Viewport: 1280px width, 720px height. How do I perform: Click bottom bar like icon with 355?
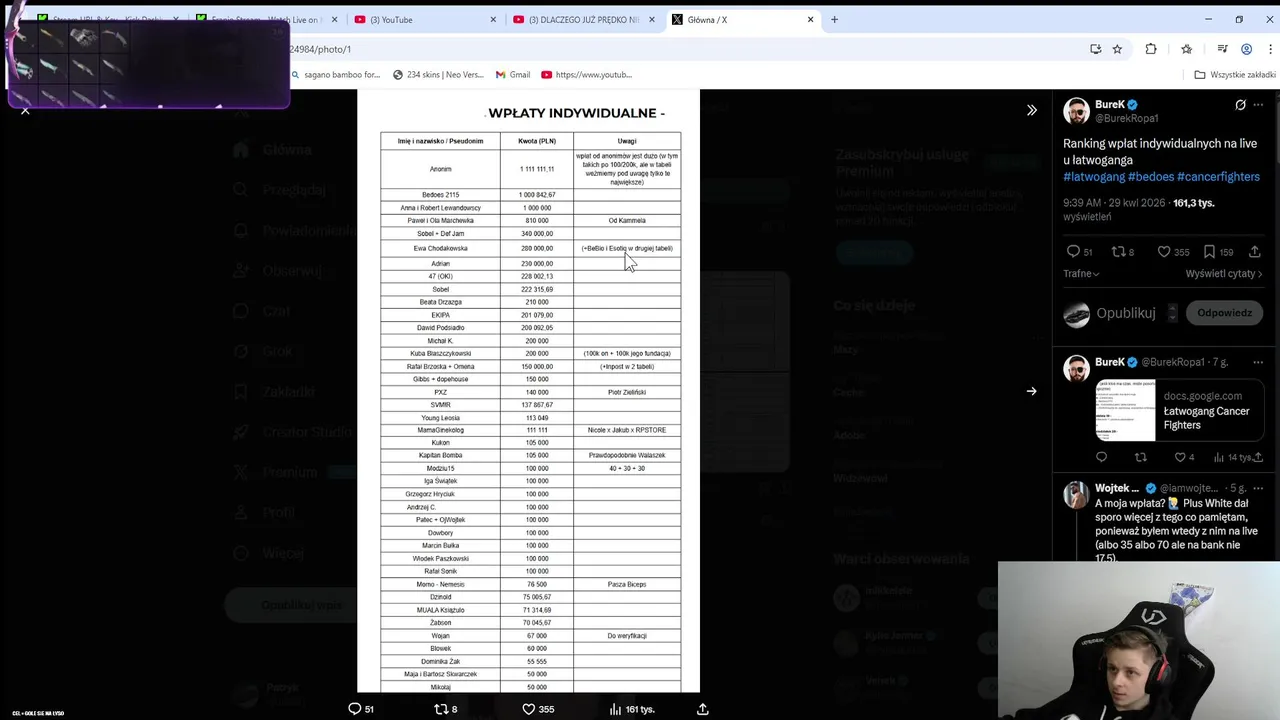(x=529, y=709)
